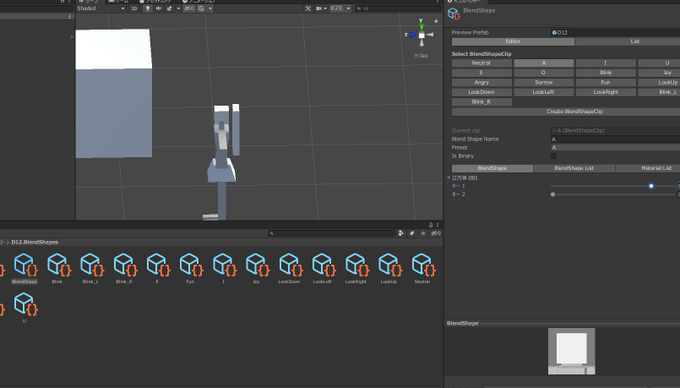Select the Blink_R clip asset icon
Screen dimensions: 680x388
125,265
